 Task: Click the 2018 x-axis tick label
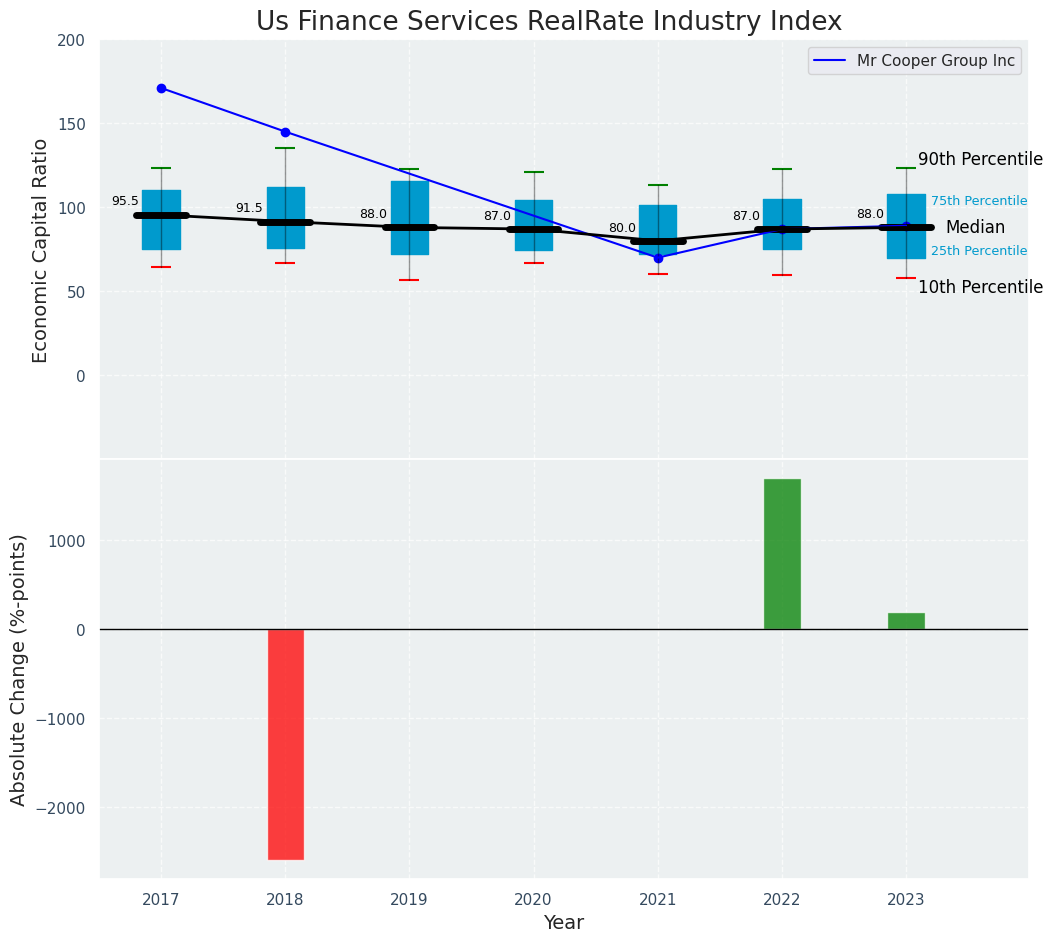coord(285,900)
